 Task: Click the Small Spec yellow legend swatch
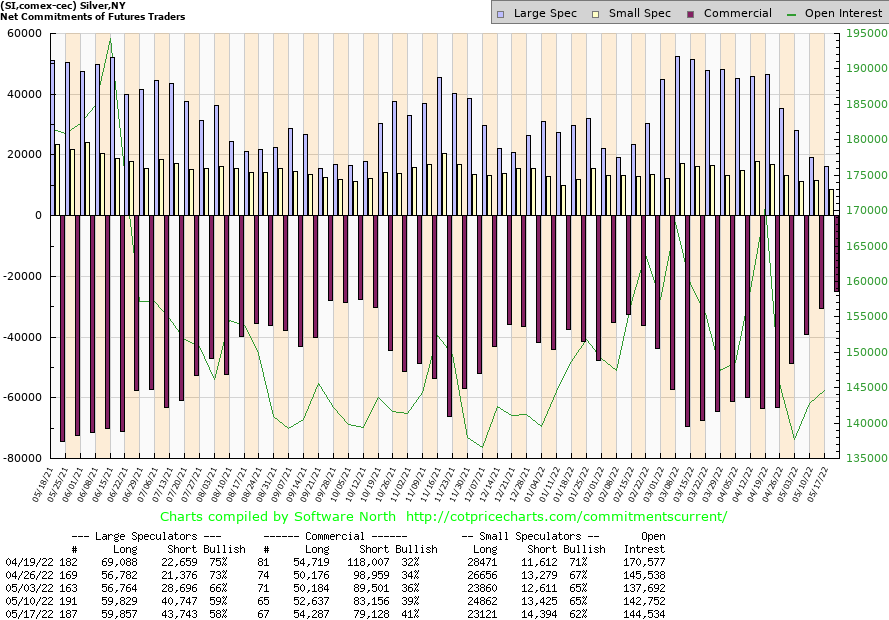tap(597, 14)
